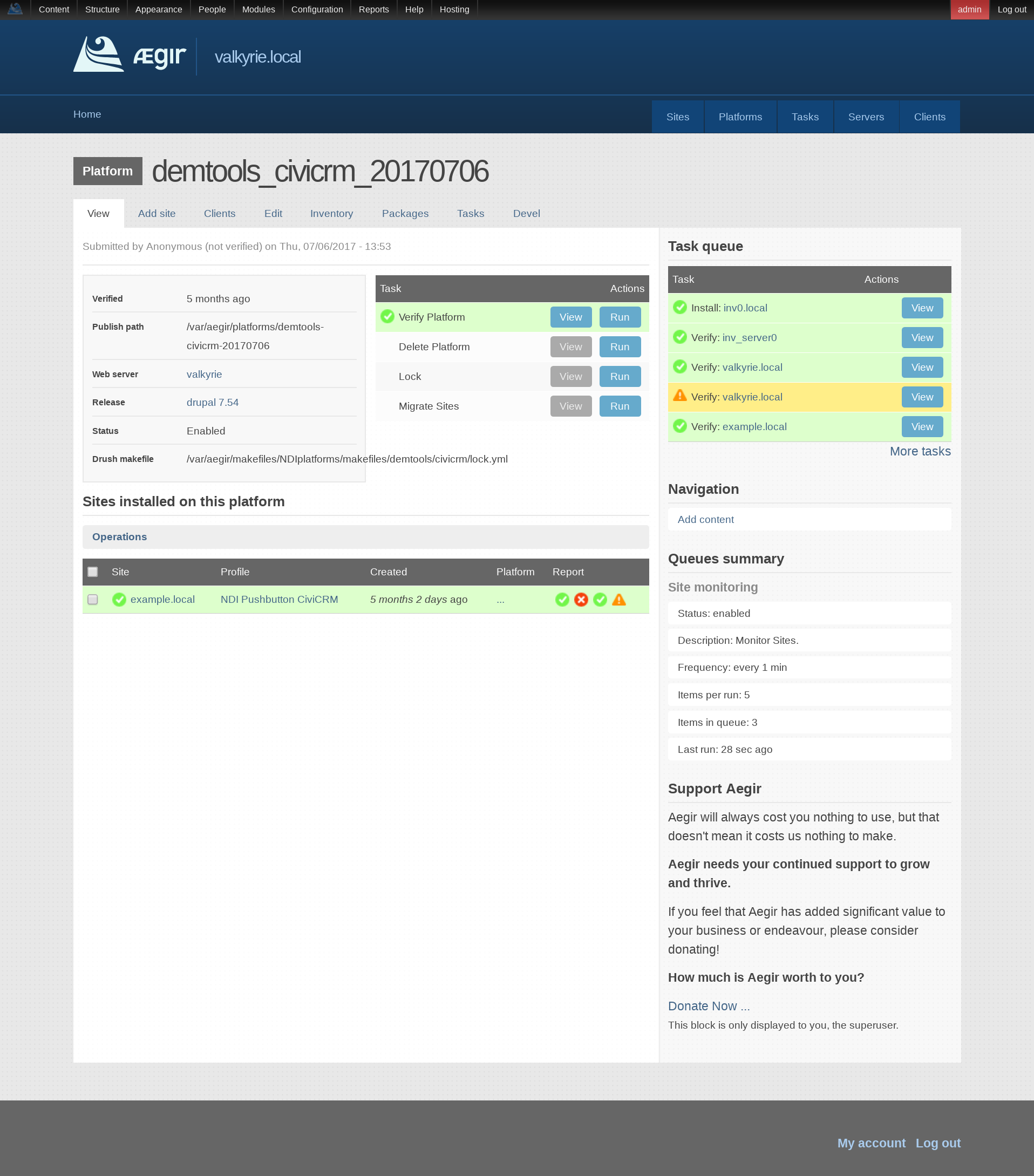Screen dimensions: 1034x1176
Task: Show more tasks in Task queue
Action: (x=920, y=452)
